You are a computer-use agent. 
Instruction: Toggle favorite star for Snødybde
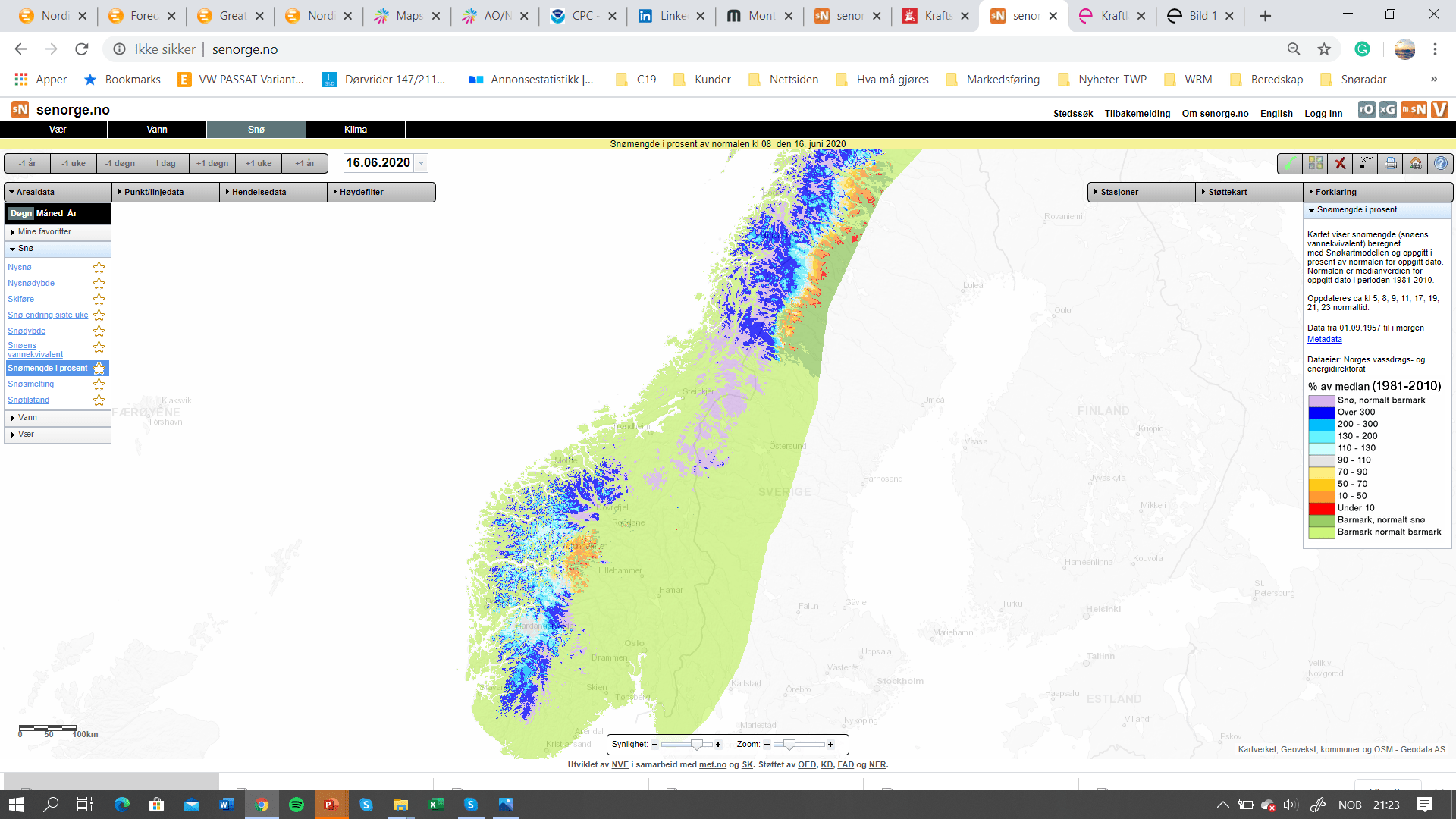click(99, 331)
